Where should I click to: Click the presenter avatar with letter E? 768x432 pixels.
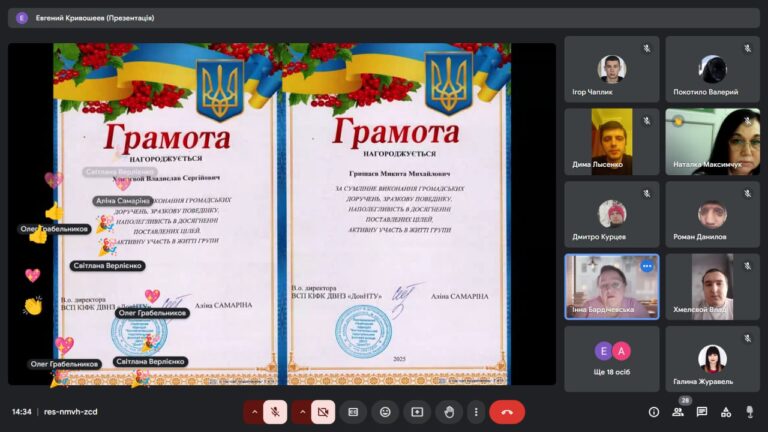pos(22,18)
